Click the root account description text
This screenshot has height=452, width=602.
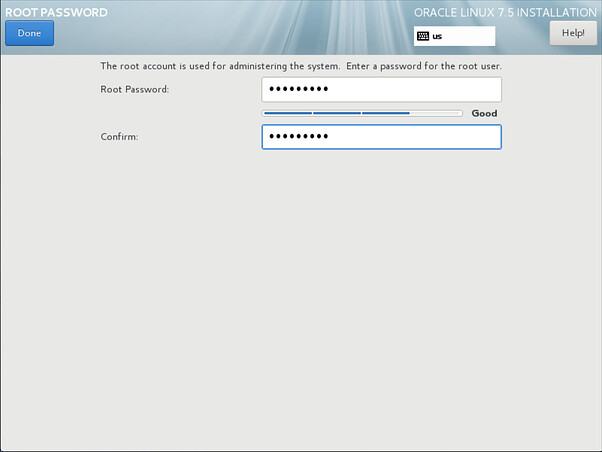[x=301, y=66]
